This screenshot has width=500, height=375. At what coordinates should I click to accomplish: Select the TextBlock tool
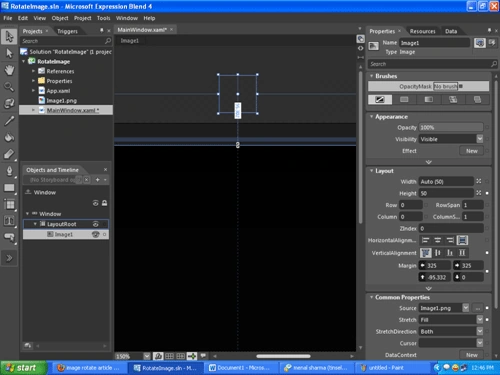(9, 221)
